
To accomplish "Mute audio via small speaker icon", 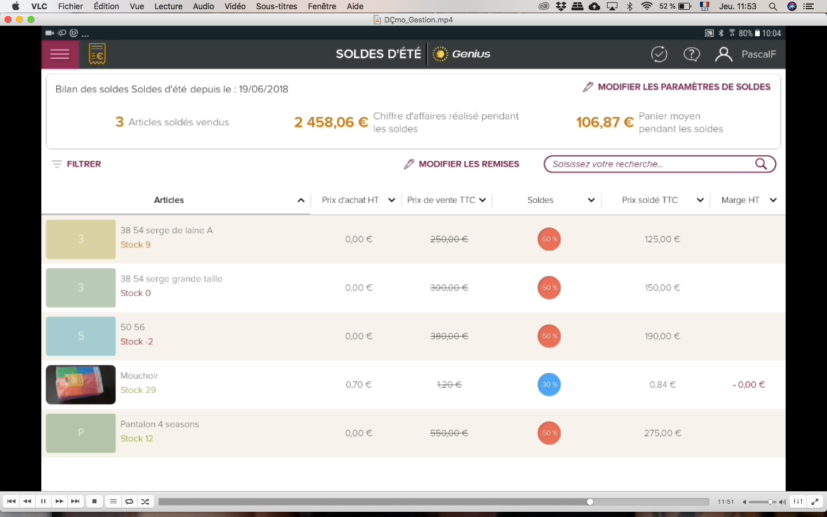I will click(744, 502).
